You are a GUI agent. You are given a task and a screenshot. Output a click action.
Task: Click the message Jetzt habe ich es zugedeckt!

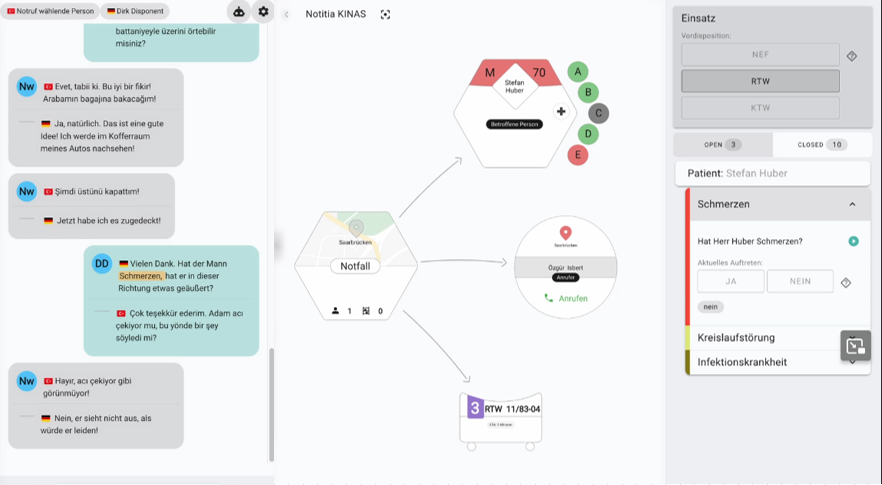(x=109, y=221)
